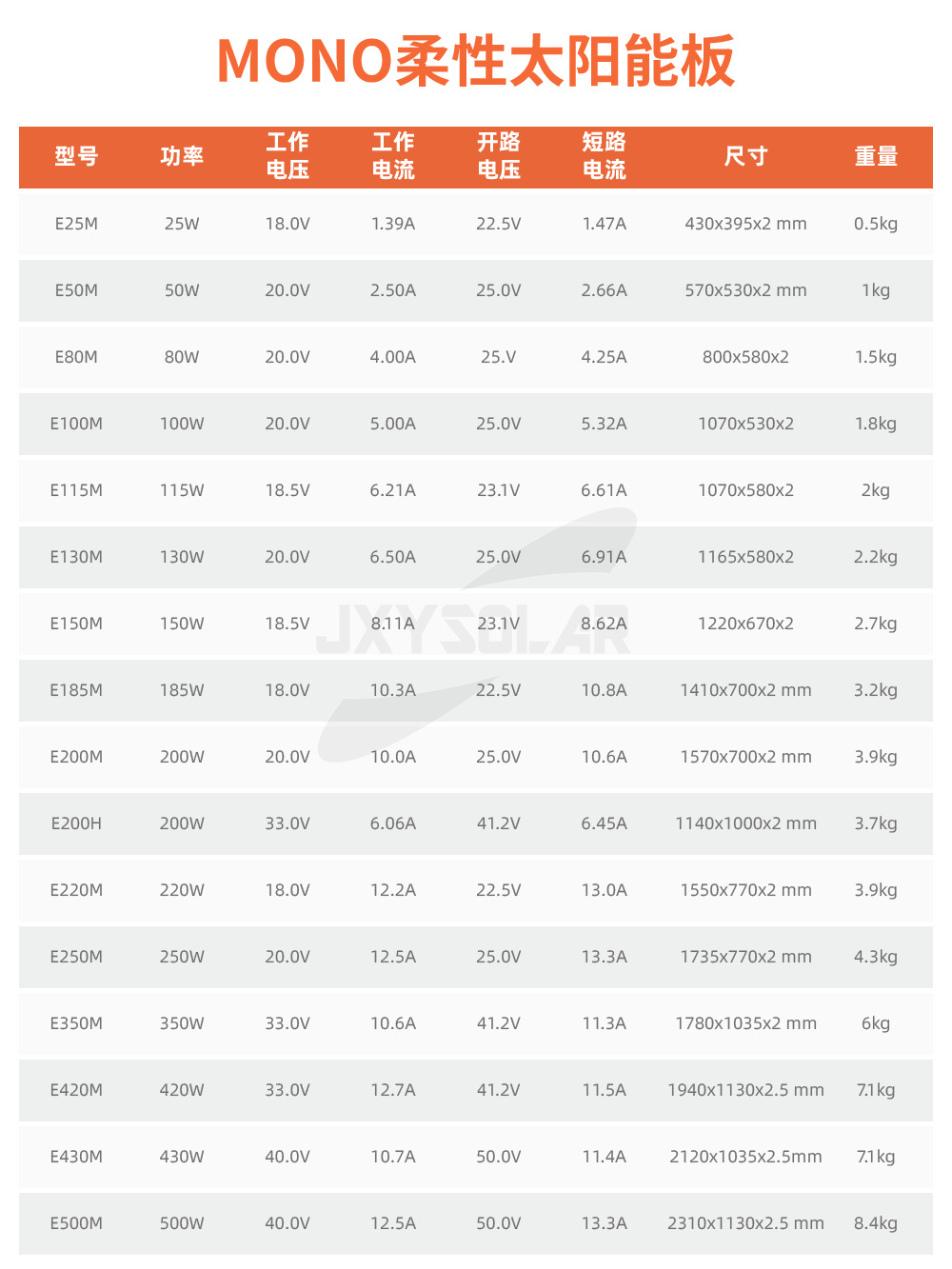
Task: Select the E25M model cell
Action: pos(76,224)
